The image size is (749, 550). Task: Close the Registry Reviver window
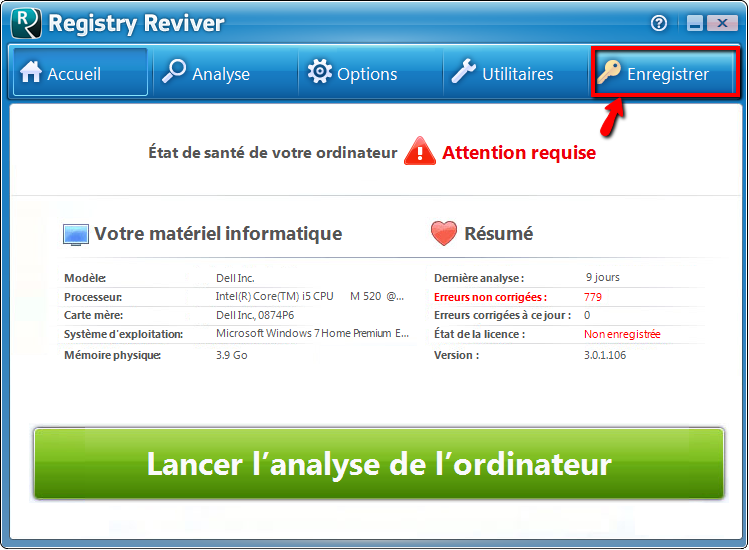(x=722, y=23)
